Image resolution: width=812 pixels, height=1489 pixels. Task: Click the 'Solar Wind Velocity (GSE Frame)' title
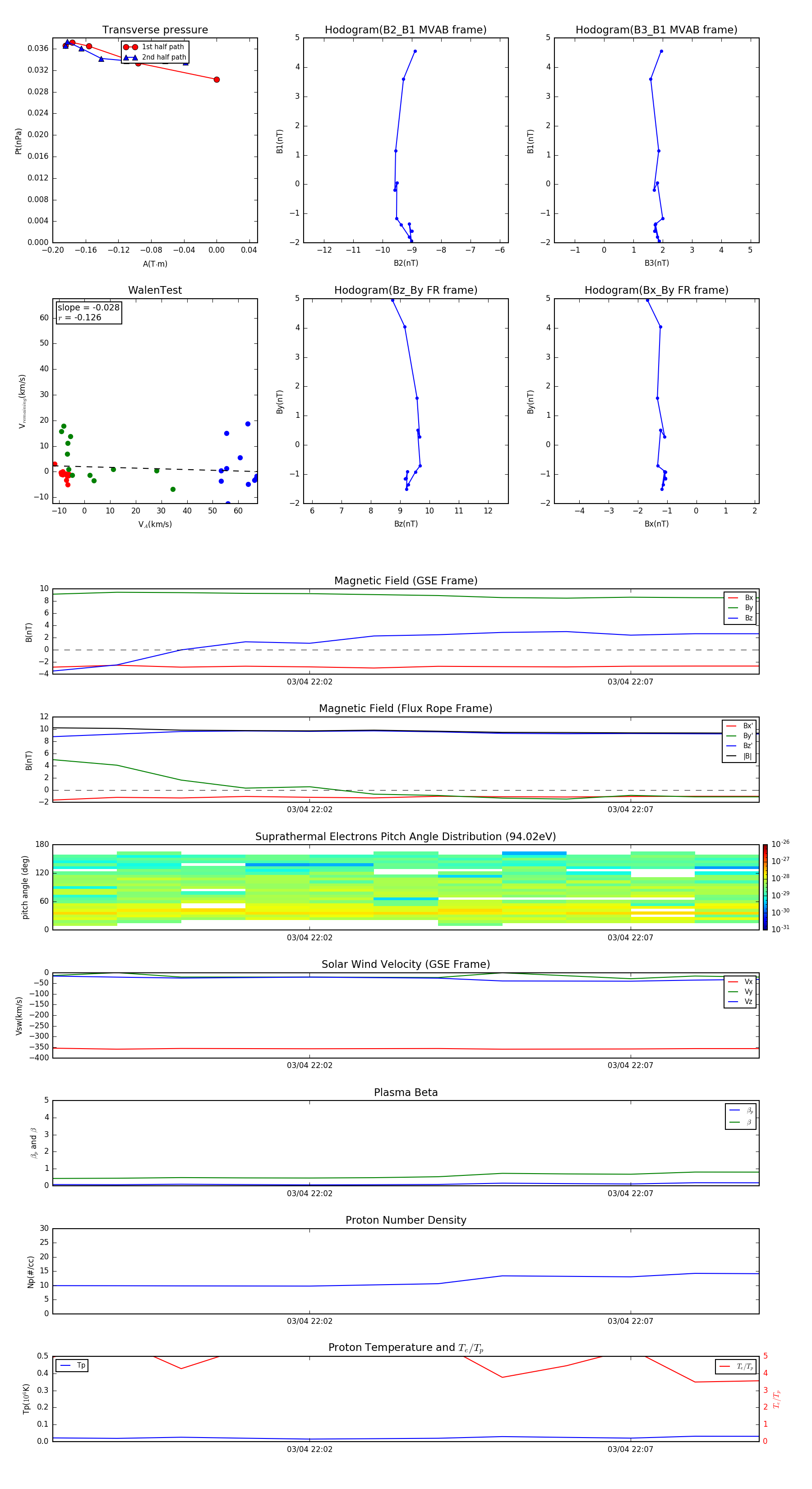click(x=406, y=964)
